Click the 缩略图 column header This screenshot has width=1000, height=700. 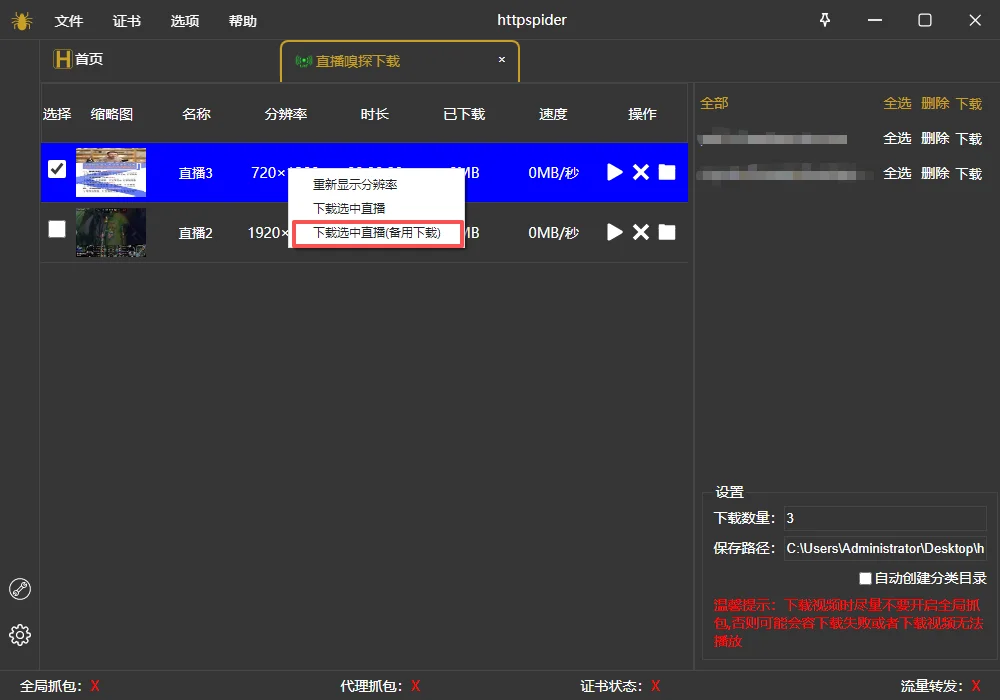click(112, 114)
